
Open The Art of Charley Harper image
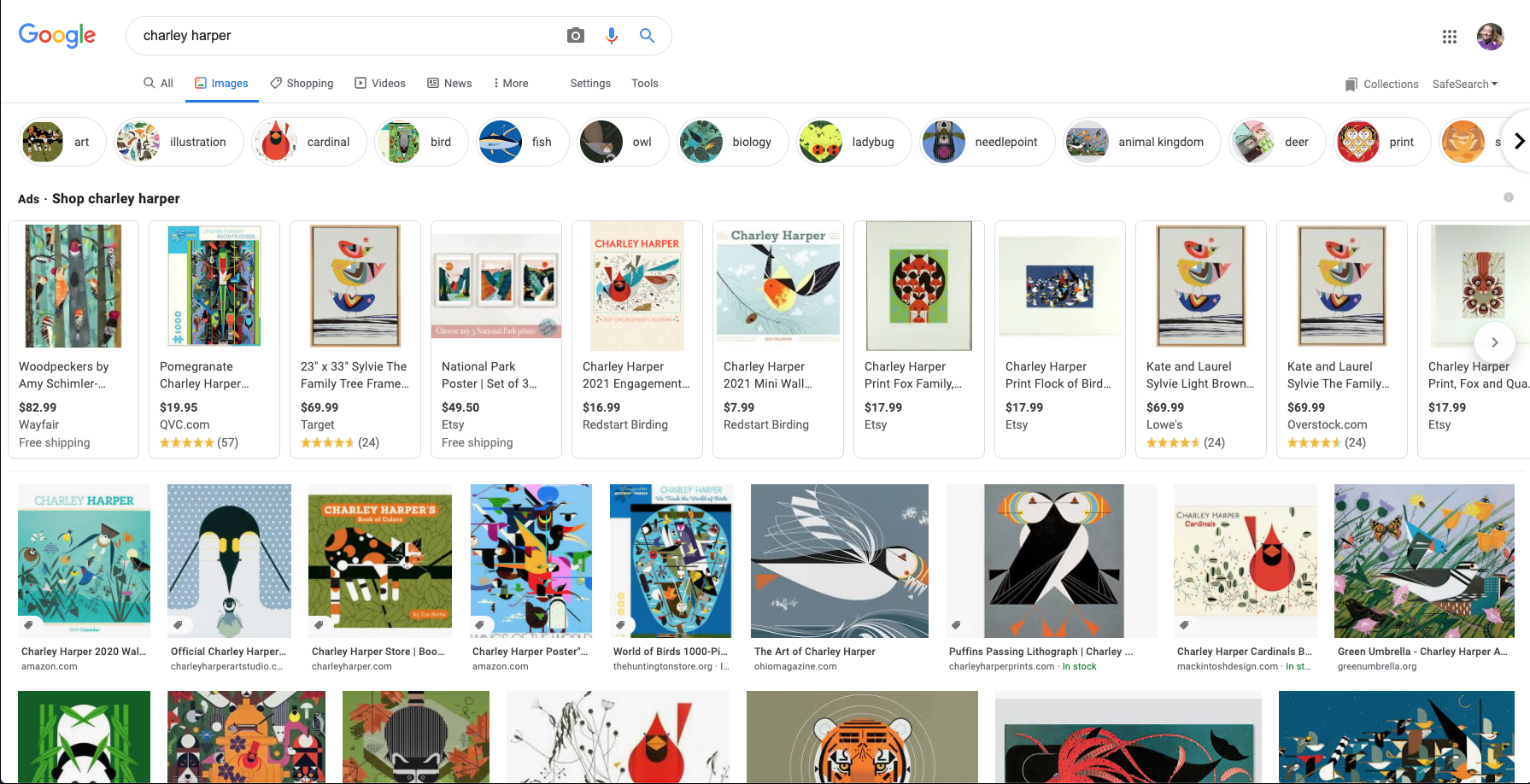[x=840, y=561]
